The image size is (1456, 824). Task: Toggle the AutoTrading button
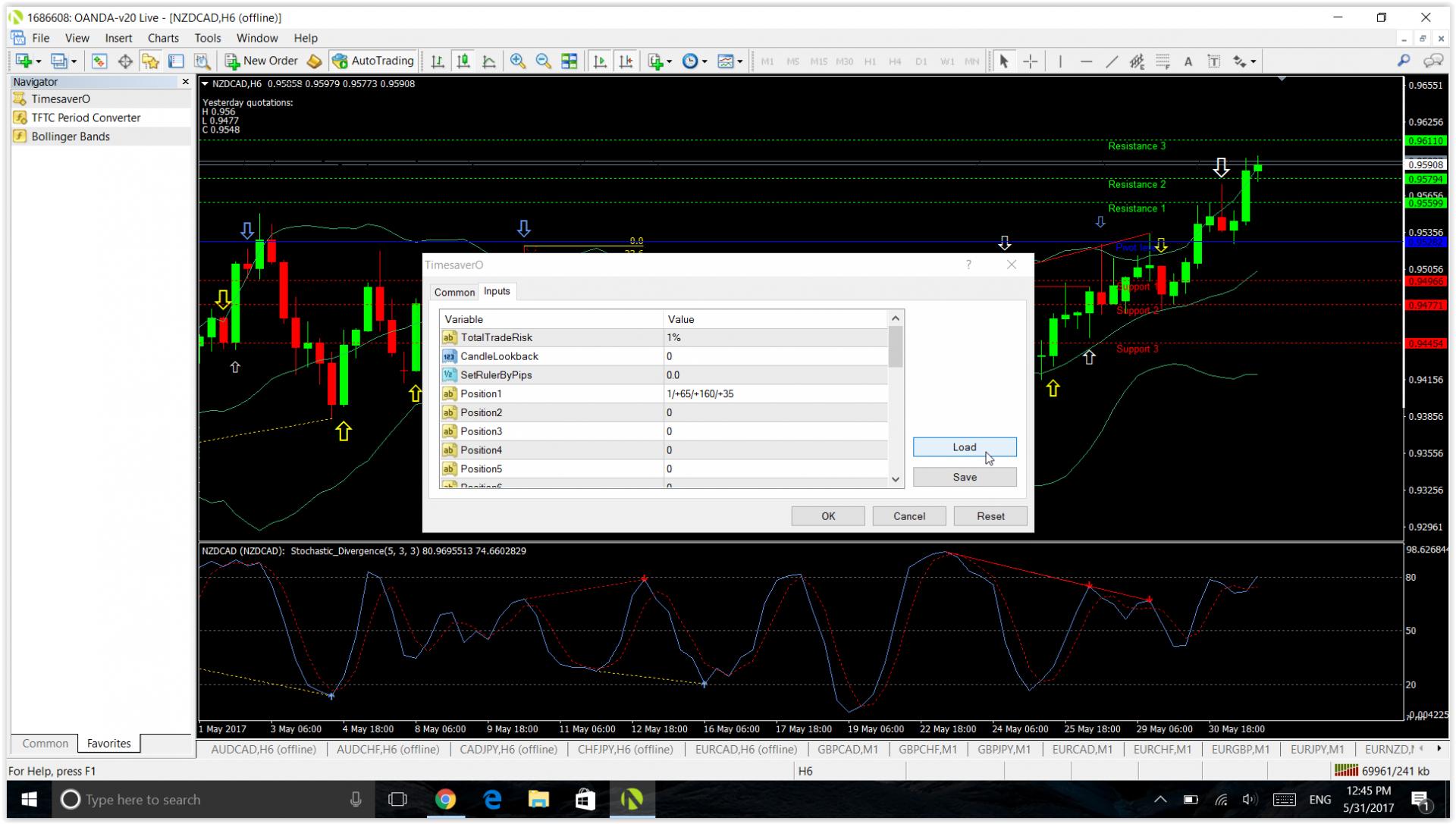pyautogui.click(x=373, y=61)
